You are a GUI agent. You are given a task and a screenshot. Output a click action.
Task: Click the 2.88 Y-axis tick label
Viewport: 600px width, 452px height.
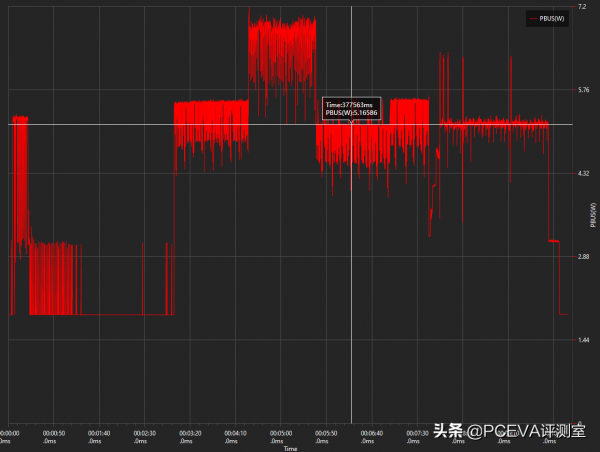coord(584,257)
